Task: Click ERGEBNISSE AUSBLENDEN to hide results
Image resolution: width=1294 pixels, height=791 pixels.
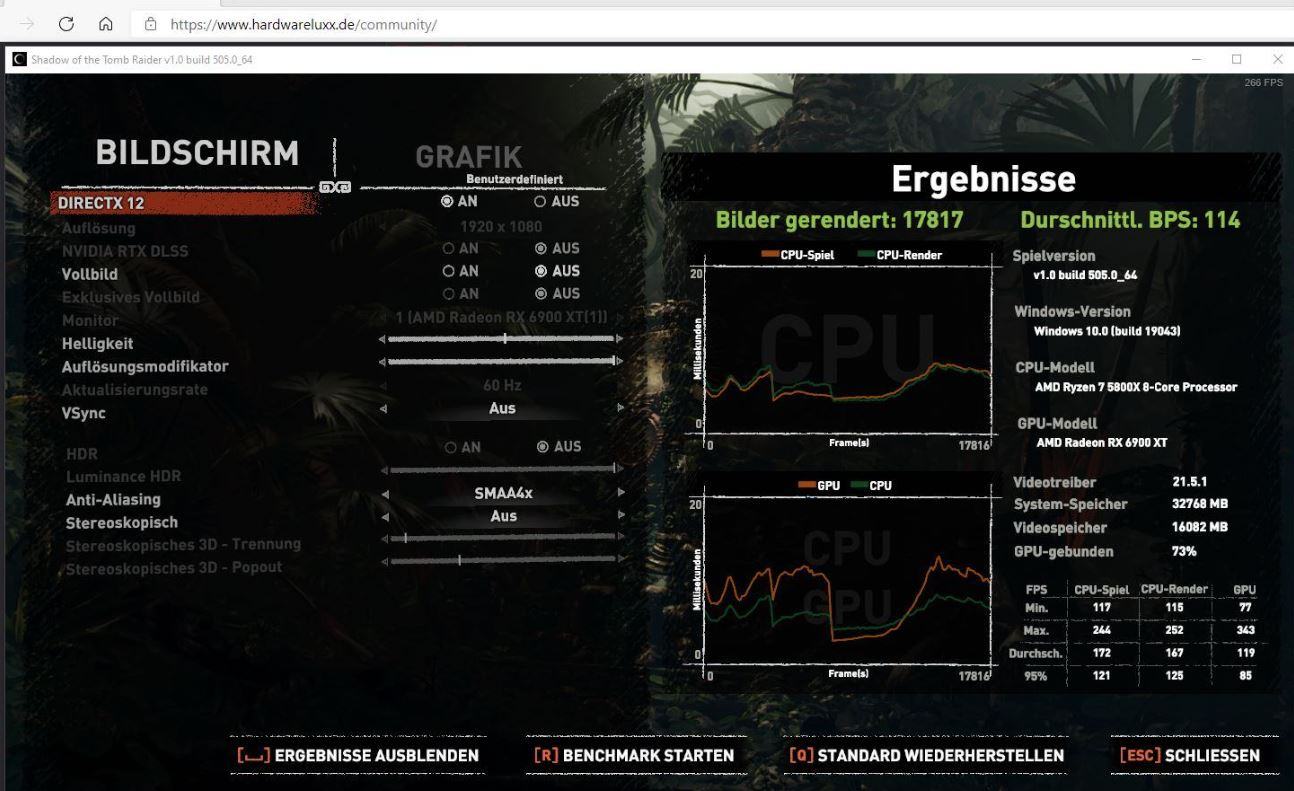Action: (x=358, y=756)
